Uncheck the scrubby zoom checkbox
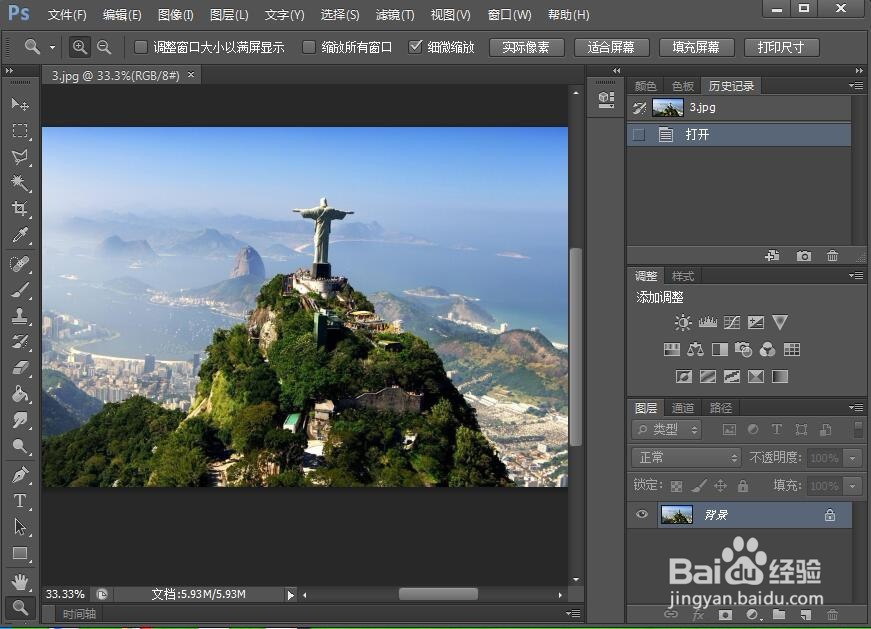This screenshot has width=871, height=629. click(415, 47)
